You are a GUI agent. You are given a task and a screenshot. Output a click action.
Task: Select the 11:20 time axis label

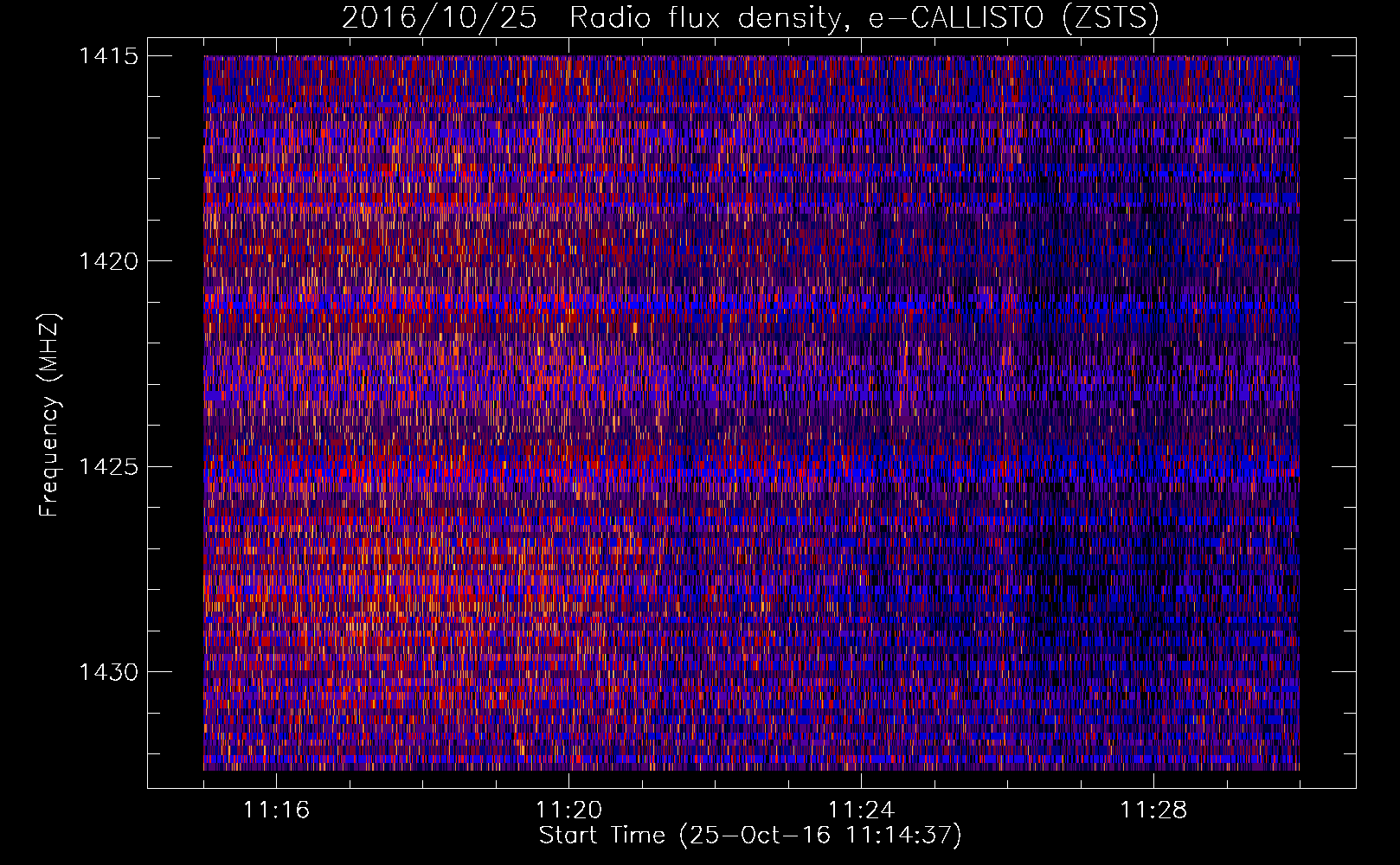click(569, 811)
